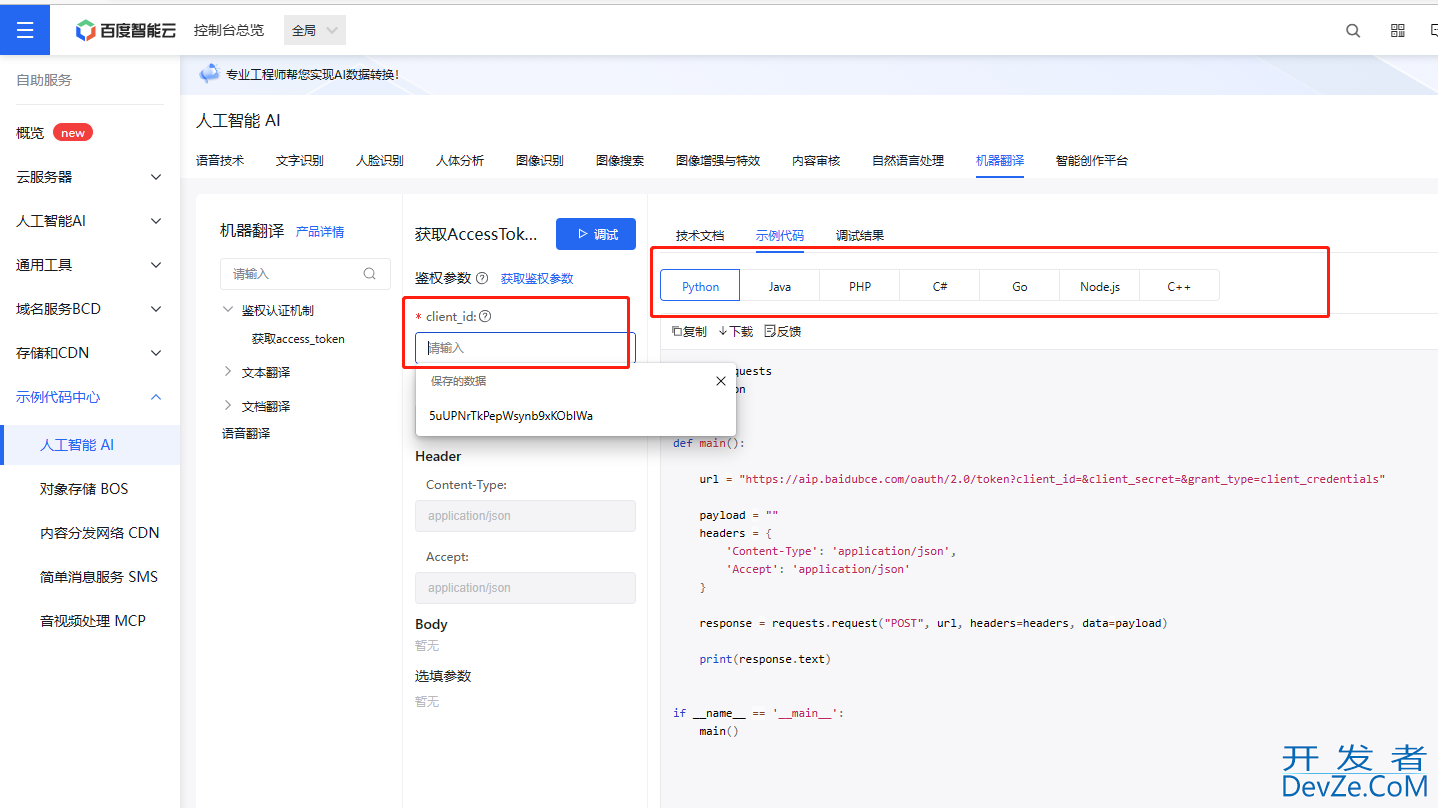Click the Content-Type application/json field

tap(525, 516)
